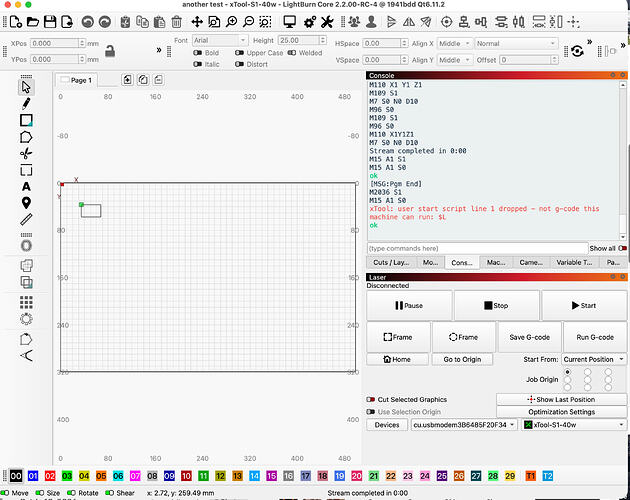The height and width of the screenshot is (500, 630).
Task: Open Device Settings wrench icon
Action: 327,21
